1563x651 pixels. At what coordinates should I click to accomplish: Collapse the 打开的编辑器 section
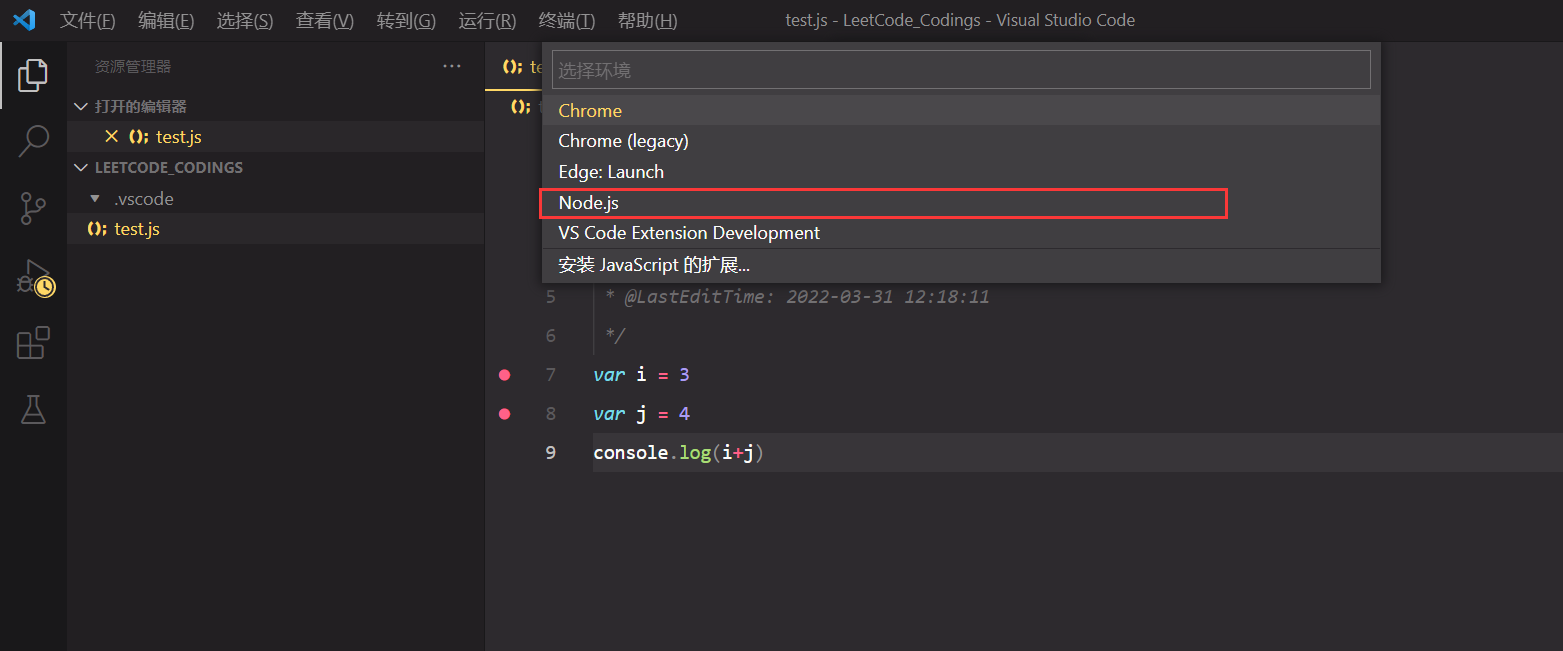coord(81,107)
